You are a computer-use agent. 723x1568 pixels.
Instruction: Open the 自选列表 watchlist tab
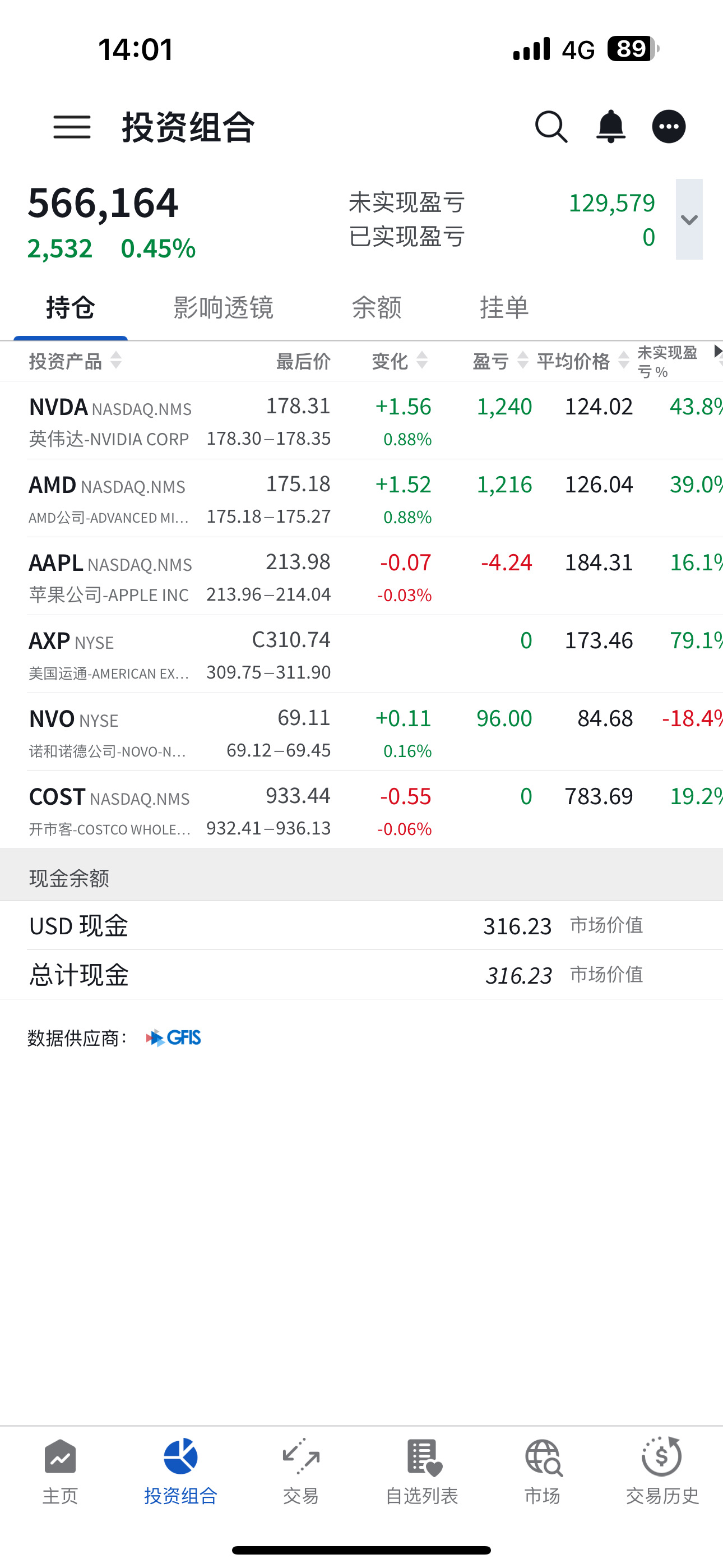(421, 1471)
